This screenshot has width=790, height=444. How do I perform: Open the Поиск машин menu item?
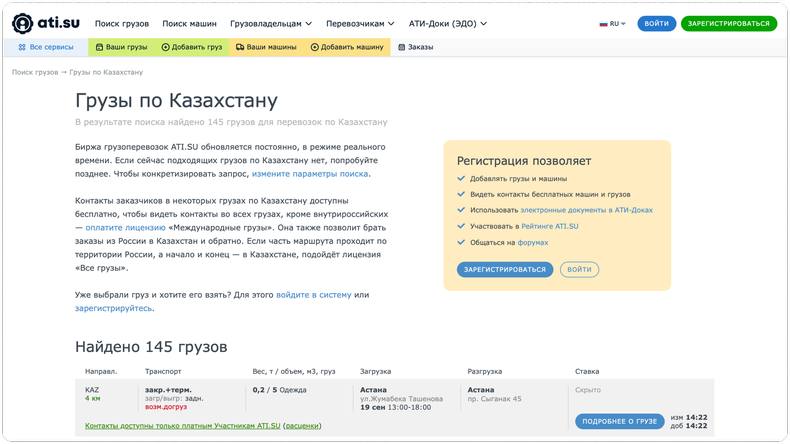[x=188, y=23]
